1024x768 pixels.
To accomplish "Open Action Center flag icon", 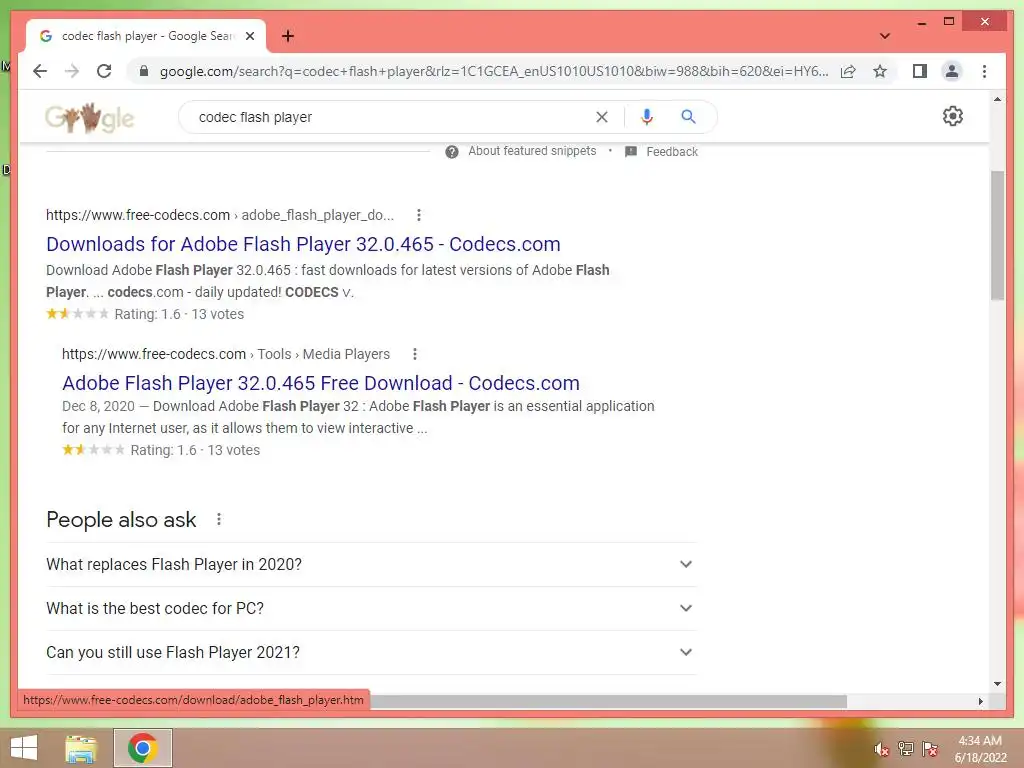I will [x=930, y=748].
